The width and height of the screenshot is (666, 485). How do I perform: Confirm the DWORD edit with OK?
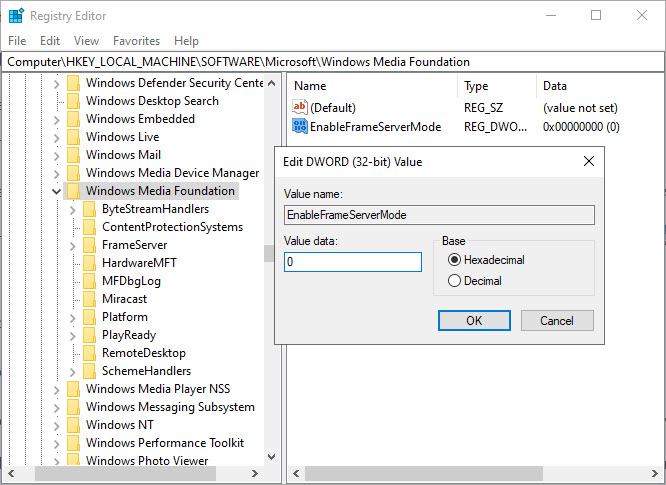[x=474, y=320]
